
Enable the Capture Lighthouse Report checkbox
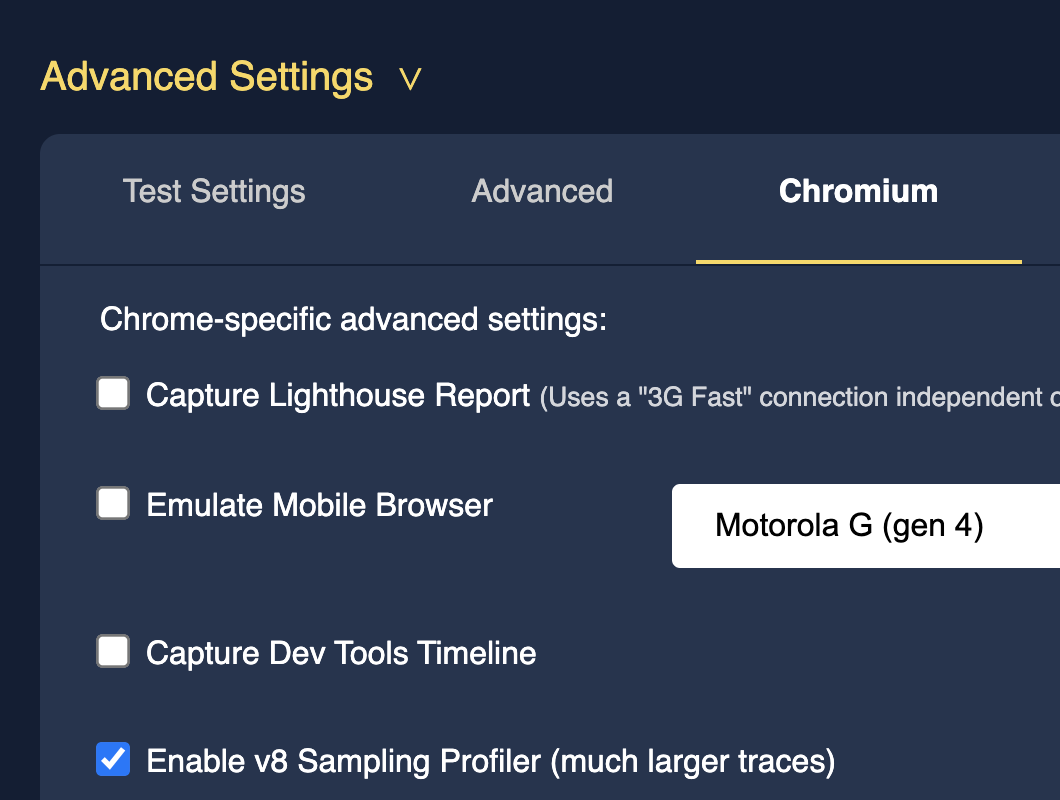pos(113,393)
